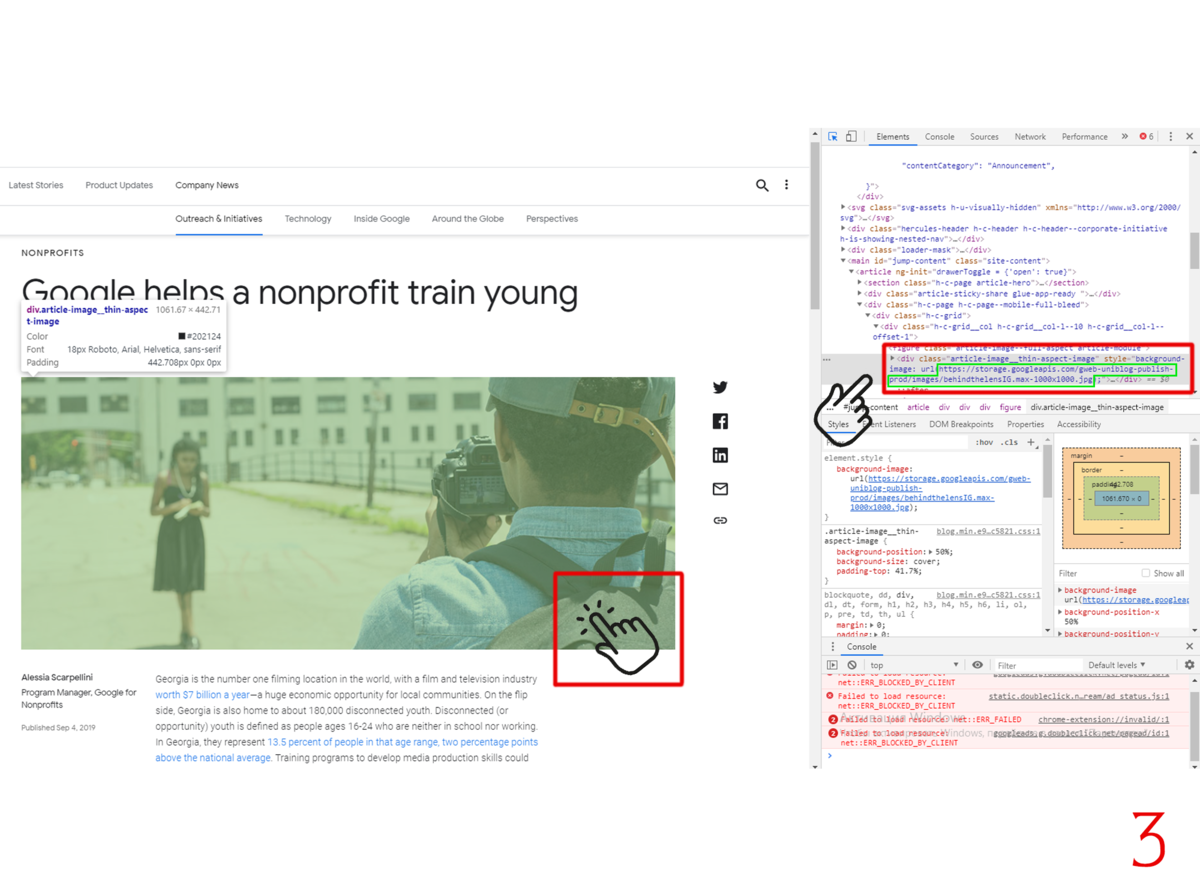Show the console sidebar icon
This screenshot has width=1200, height=896.
(x=832, y=665)
